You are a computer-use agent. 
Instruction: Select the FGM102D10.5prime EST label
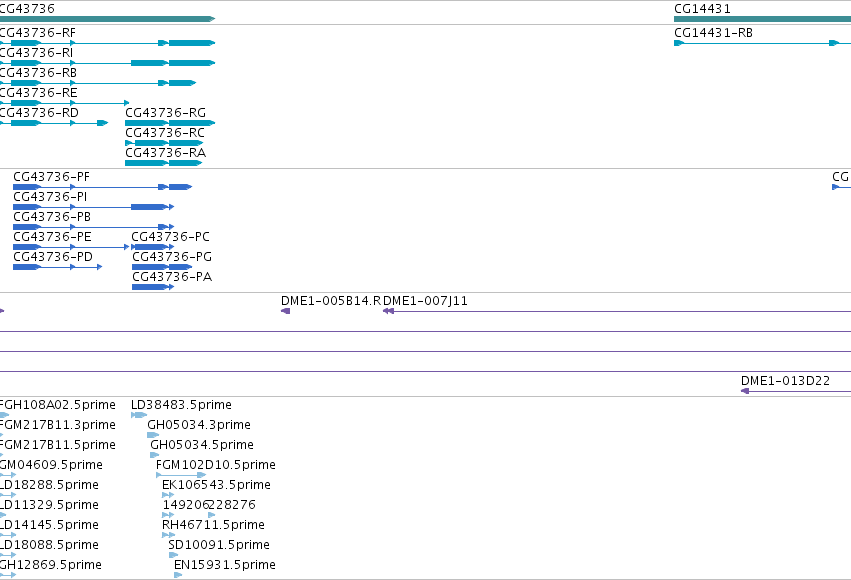215,465
